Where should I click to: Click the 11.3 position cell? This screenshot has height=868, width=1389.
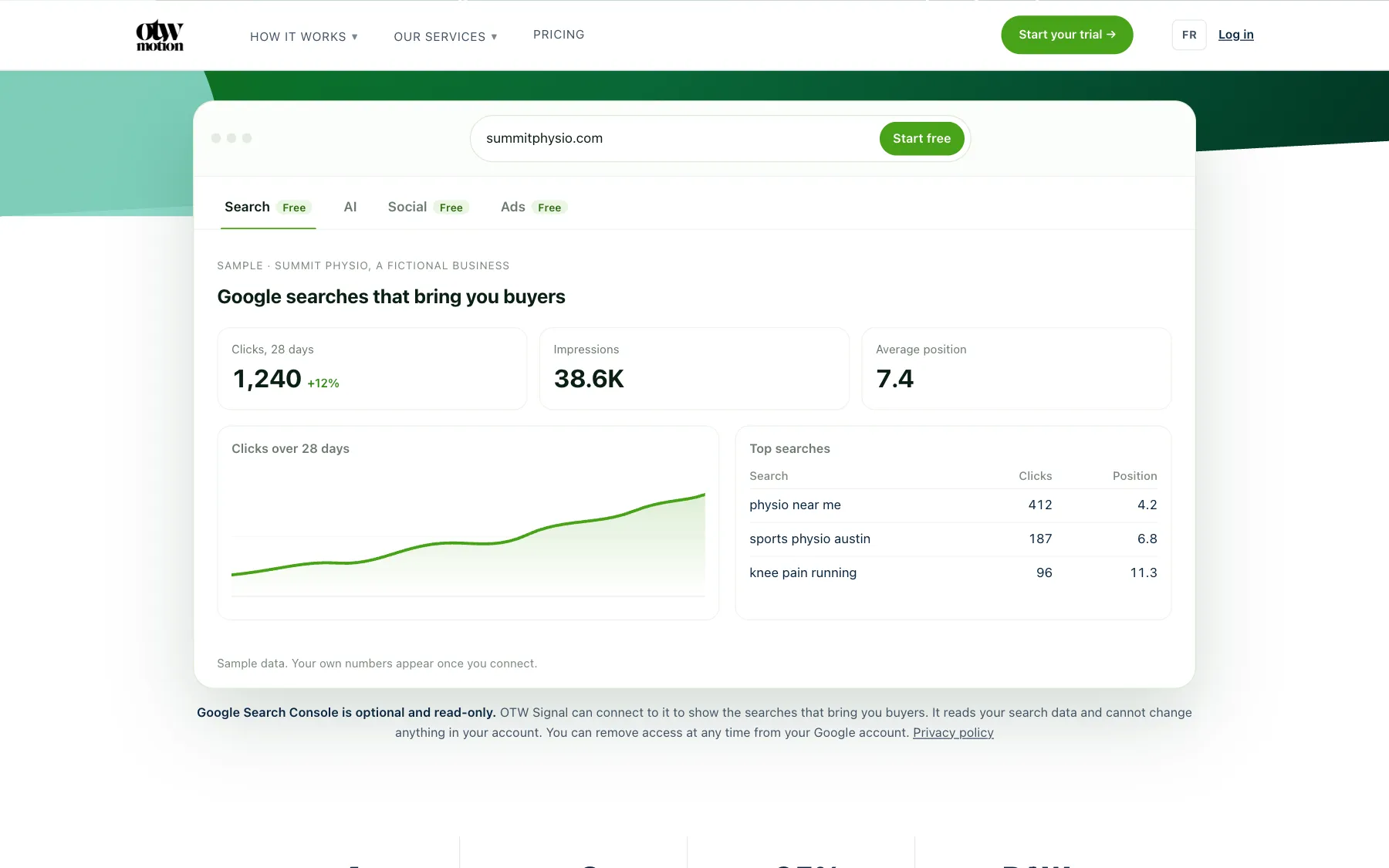[1144, 572]
